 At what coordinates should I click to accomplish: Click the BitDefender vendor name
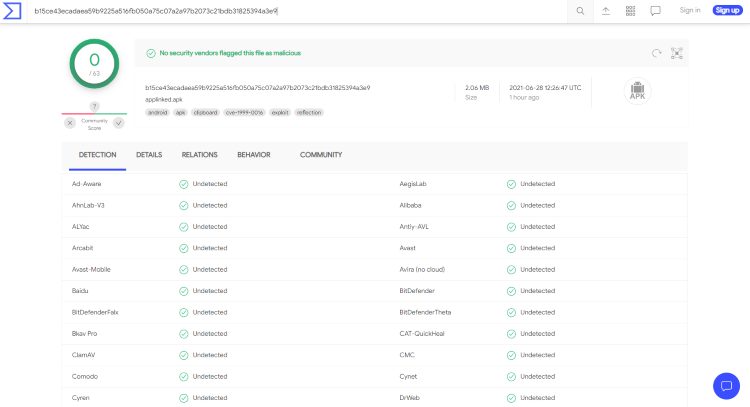(417, 291)
